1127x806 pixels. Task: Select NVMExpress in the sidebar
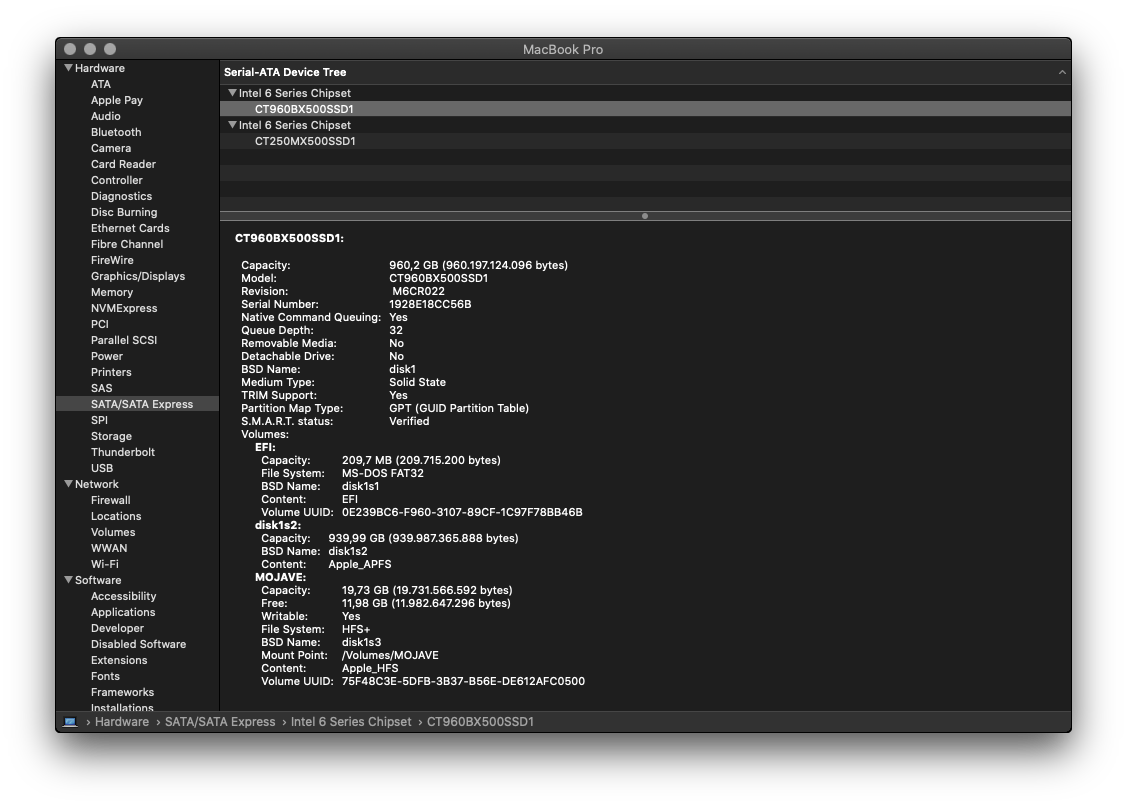(124, 308)
